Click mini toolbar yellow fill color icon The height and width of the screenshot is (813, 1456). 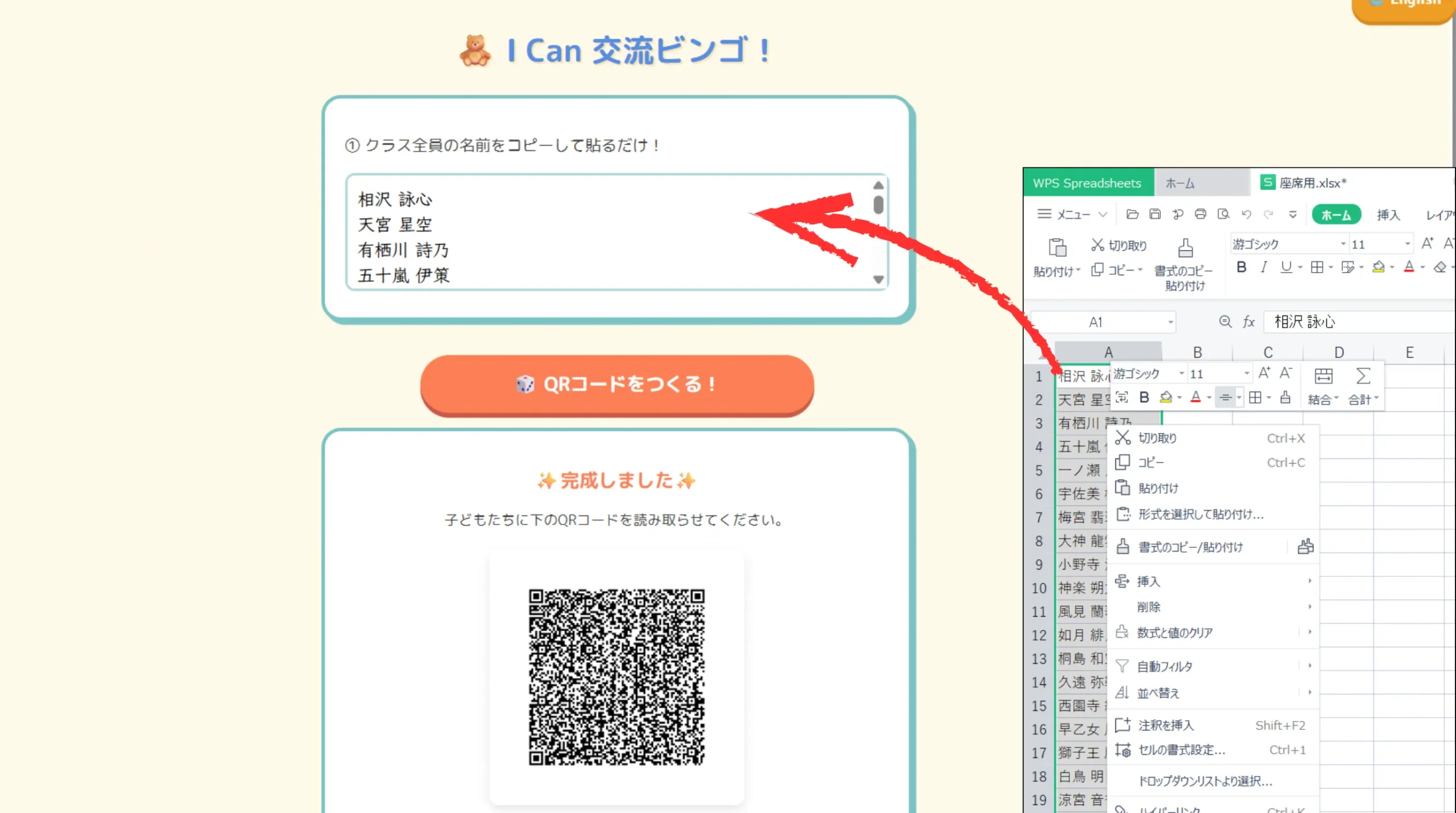click(x=1165, y=397)
